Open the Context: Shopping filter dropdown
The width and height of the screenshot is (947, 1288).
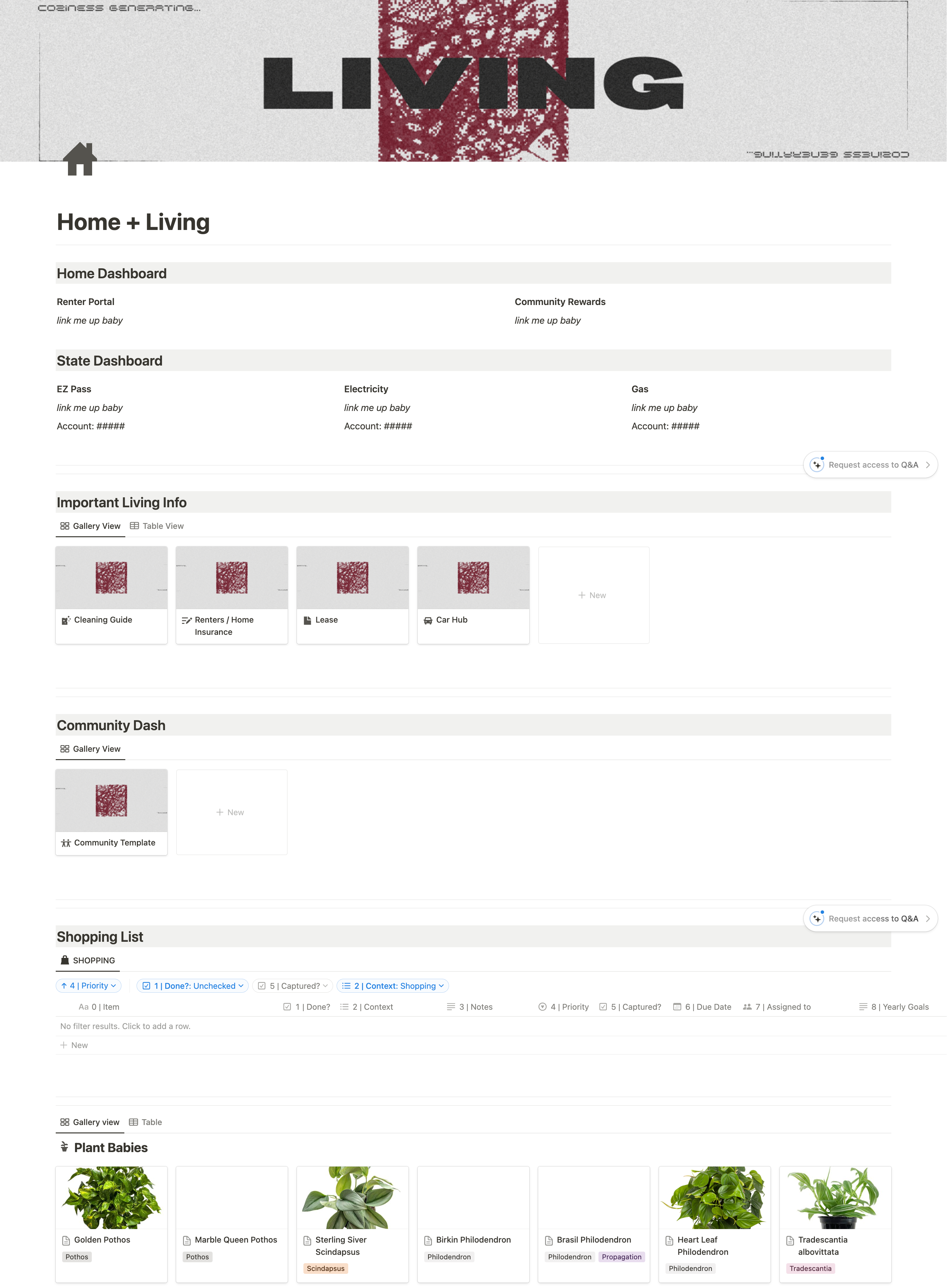pyautogui.click(x=393, y=986)
